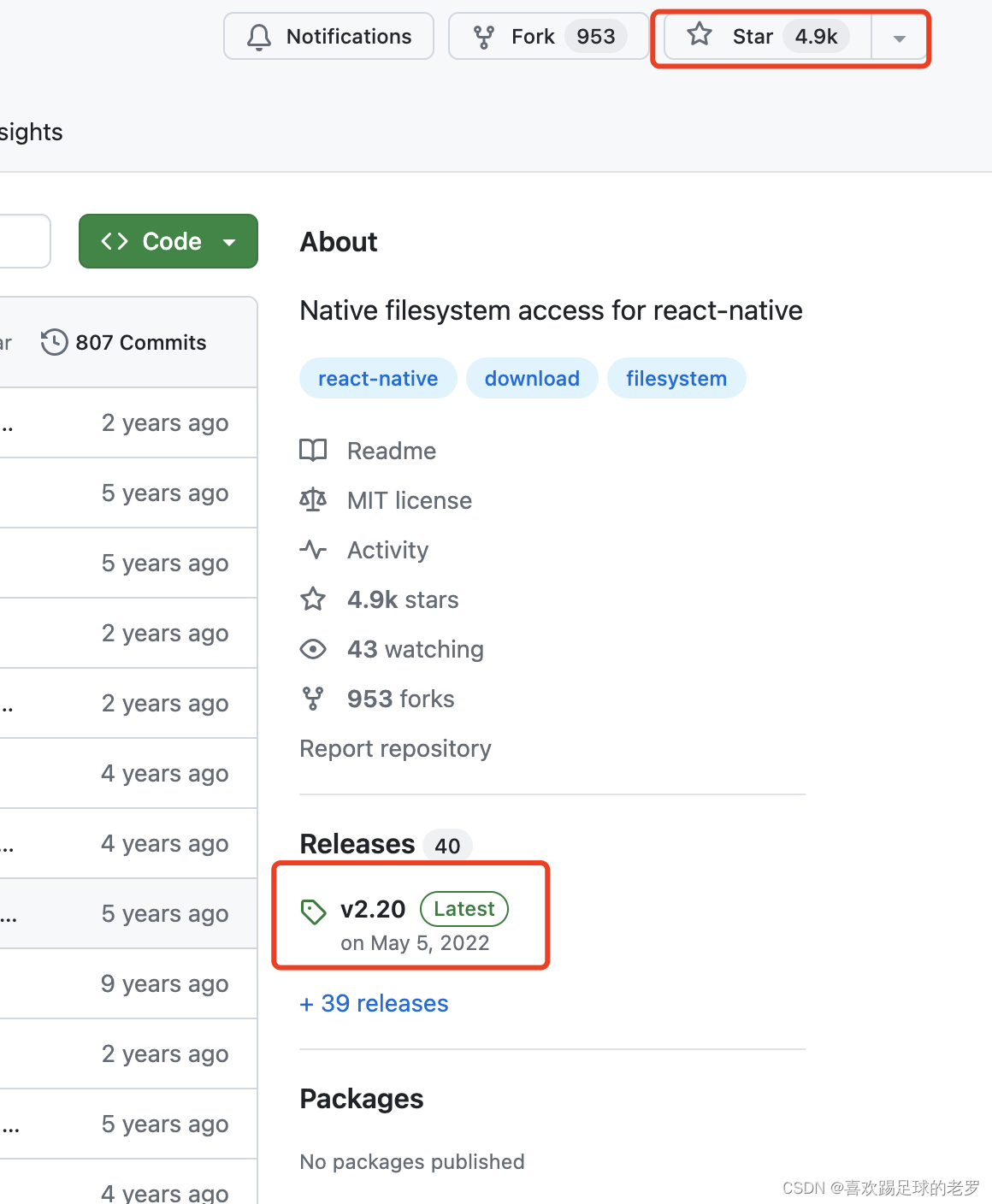Click the 9 years ago timestamp
Image resolution: width=992 pixels, height=1204 pixels.
[x=165, y=983]
